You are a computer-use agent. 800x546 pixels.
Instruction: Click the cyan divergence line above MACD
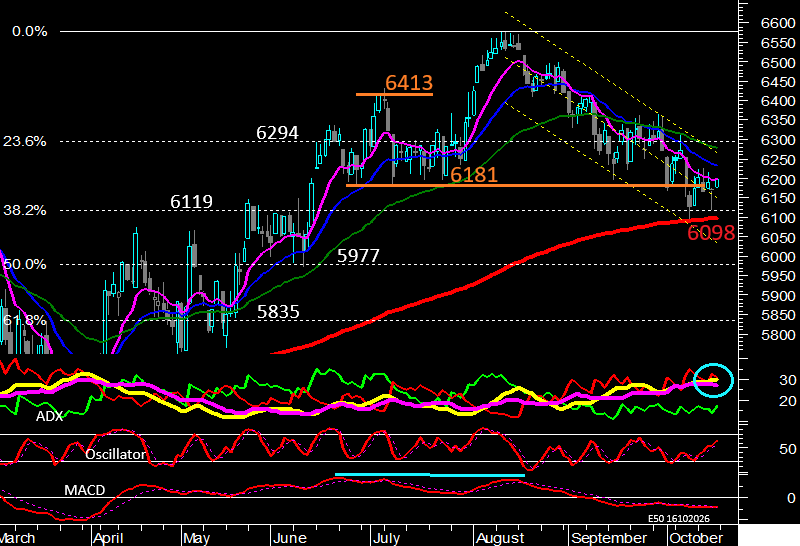click(x=430, y=475)
